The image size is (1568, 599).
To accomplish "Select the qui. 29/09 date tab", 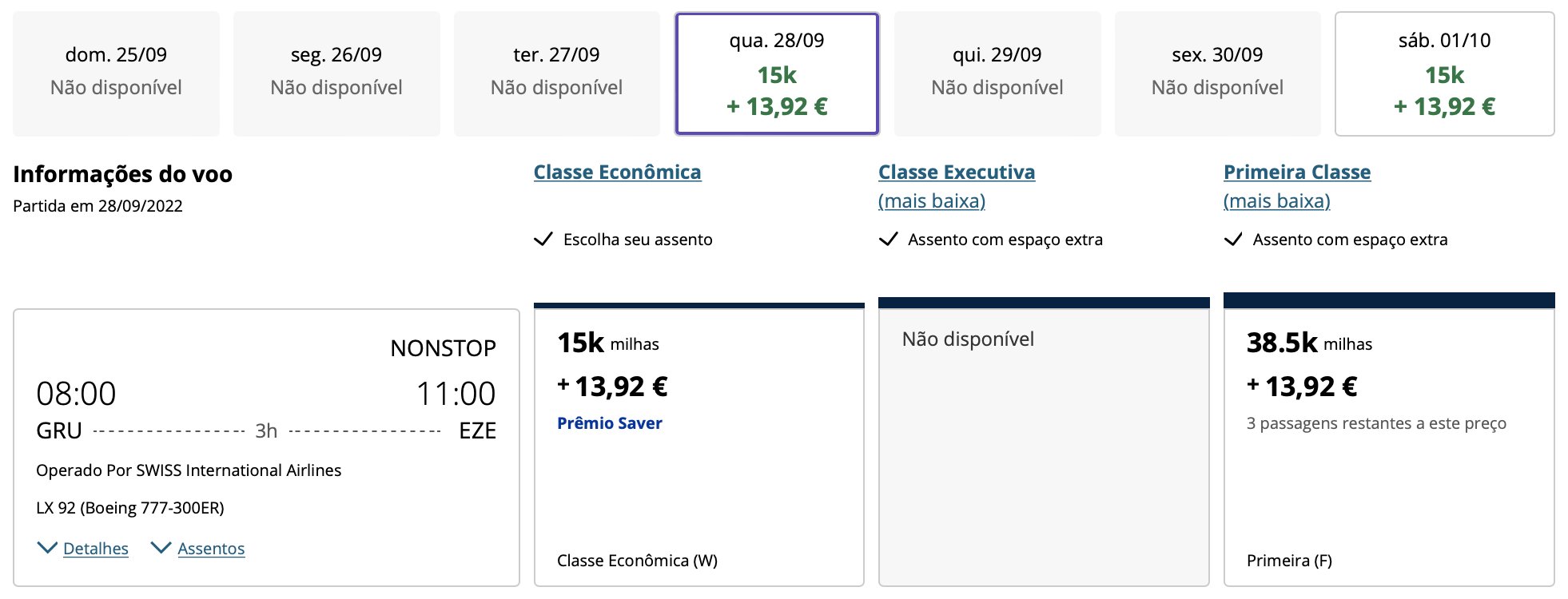I will [997, 73].
